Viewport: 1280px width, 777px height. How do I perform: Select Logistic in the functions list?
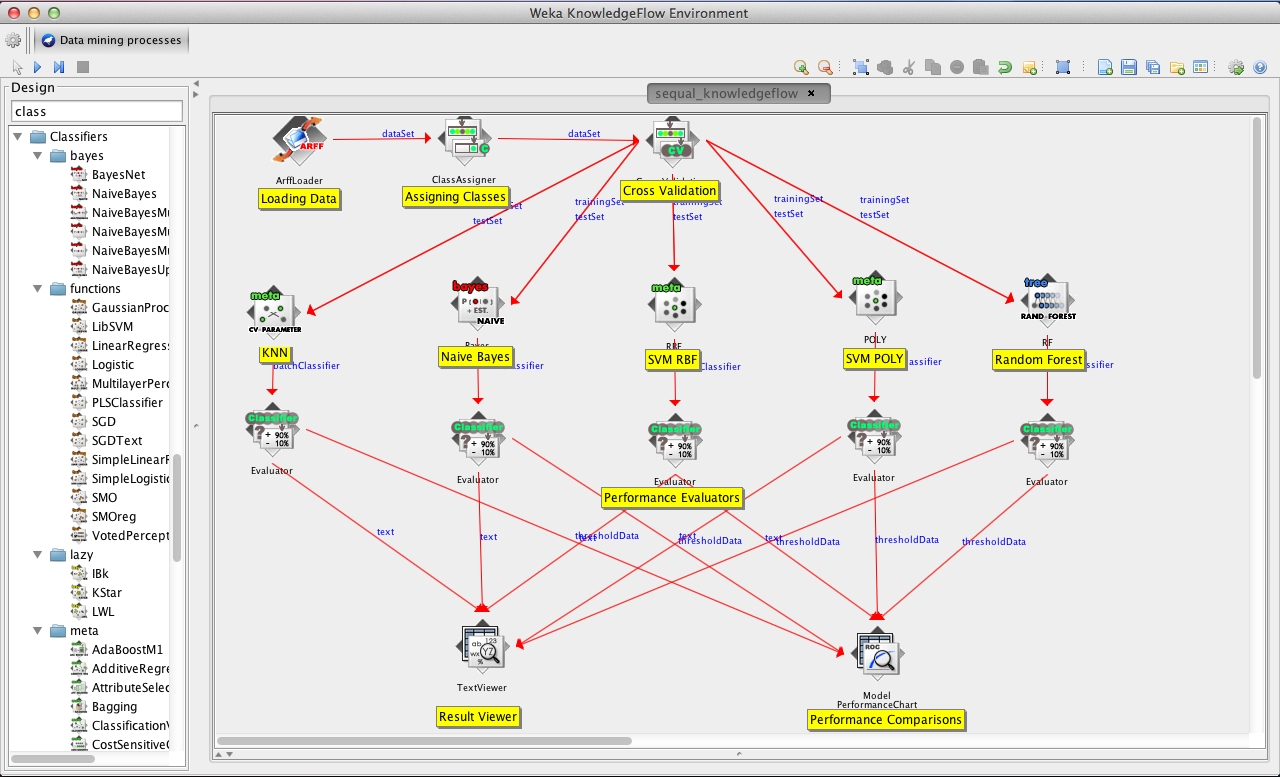pyautogui.click(x=112, y=365)
